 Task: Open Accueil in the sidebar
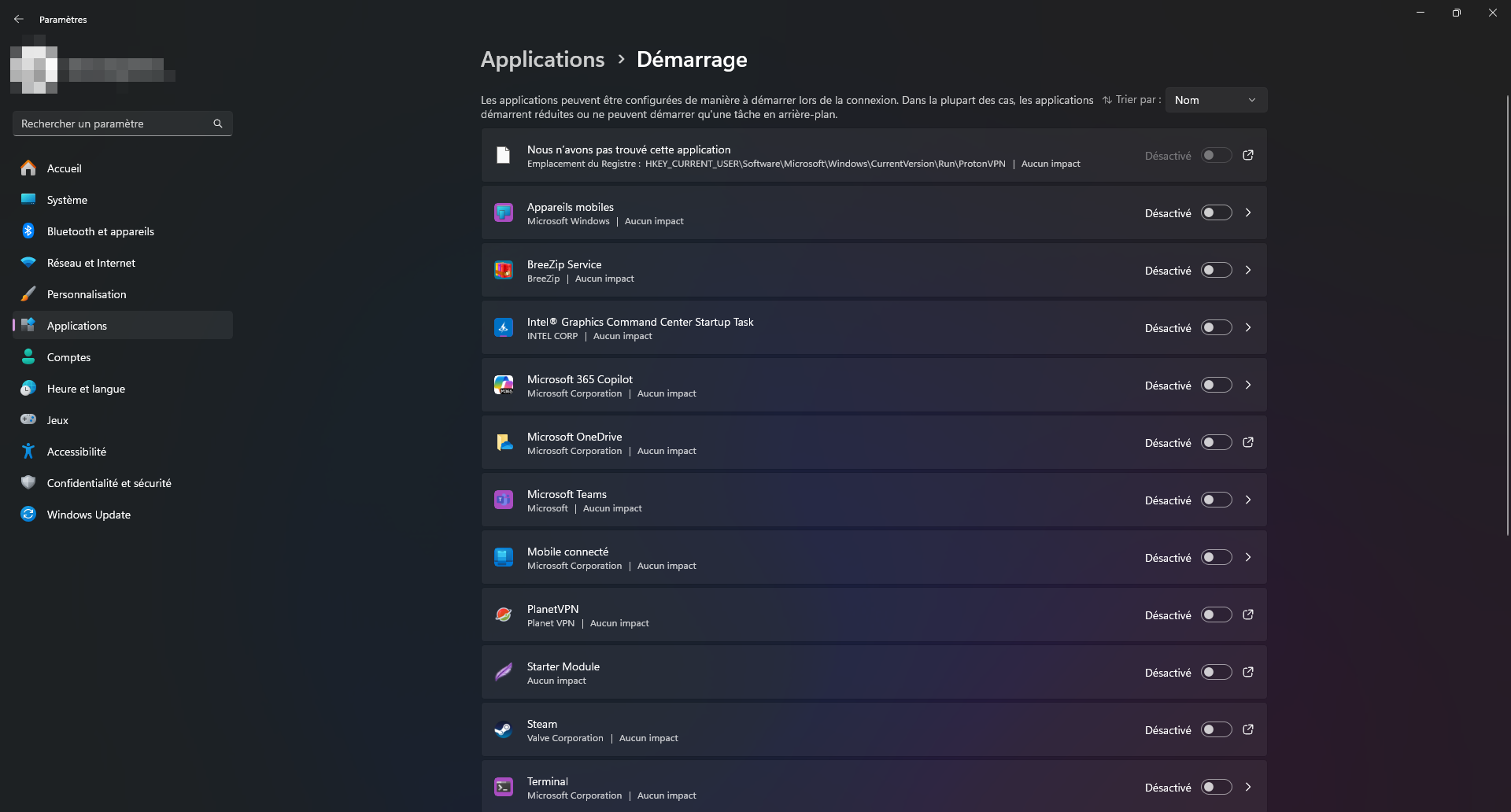(x=123, y=168)
